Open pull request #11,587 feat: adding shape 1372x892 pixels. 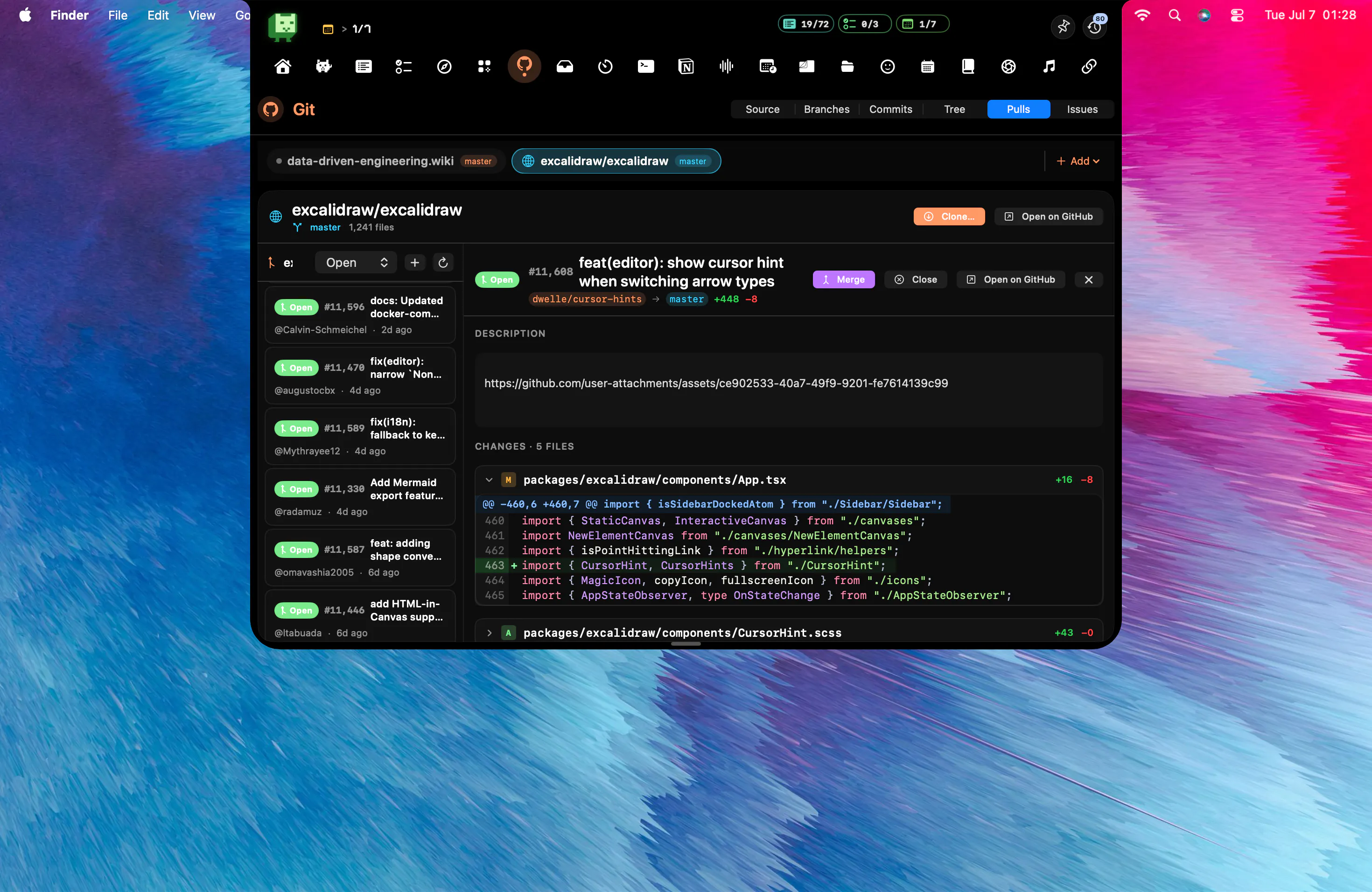tap(360, 557)
